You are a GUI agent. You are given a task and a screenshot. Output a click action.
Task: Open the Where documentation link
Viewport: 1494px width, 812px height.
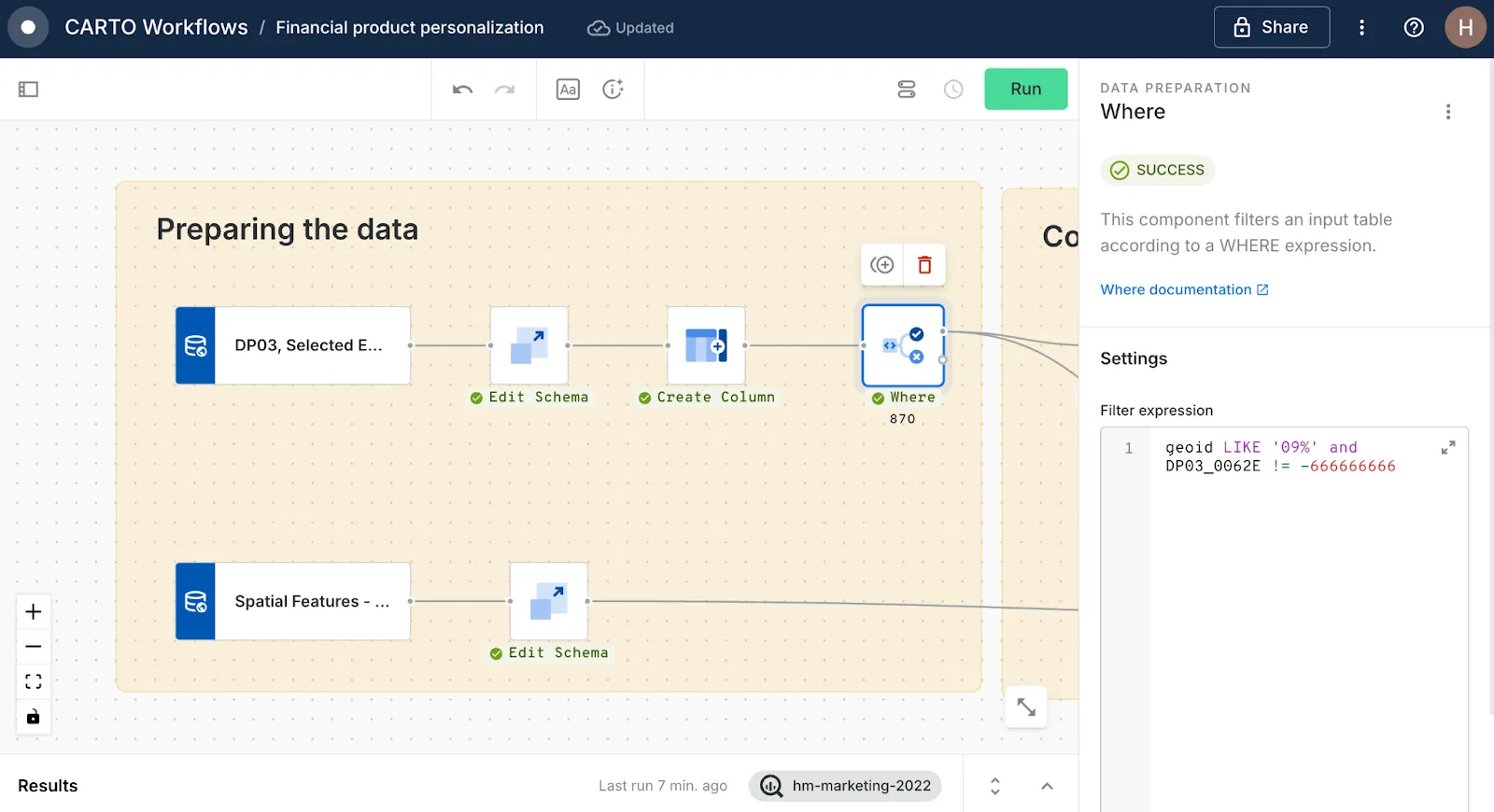[x=1183, y=290]
